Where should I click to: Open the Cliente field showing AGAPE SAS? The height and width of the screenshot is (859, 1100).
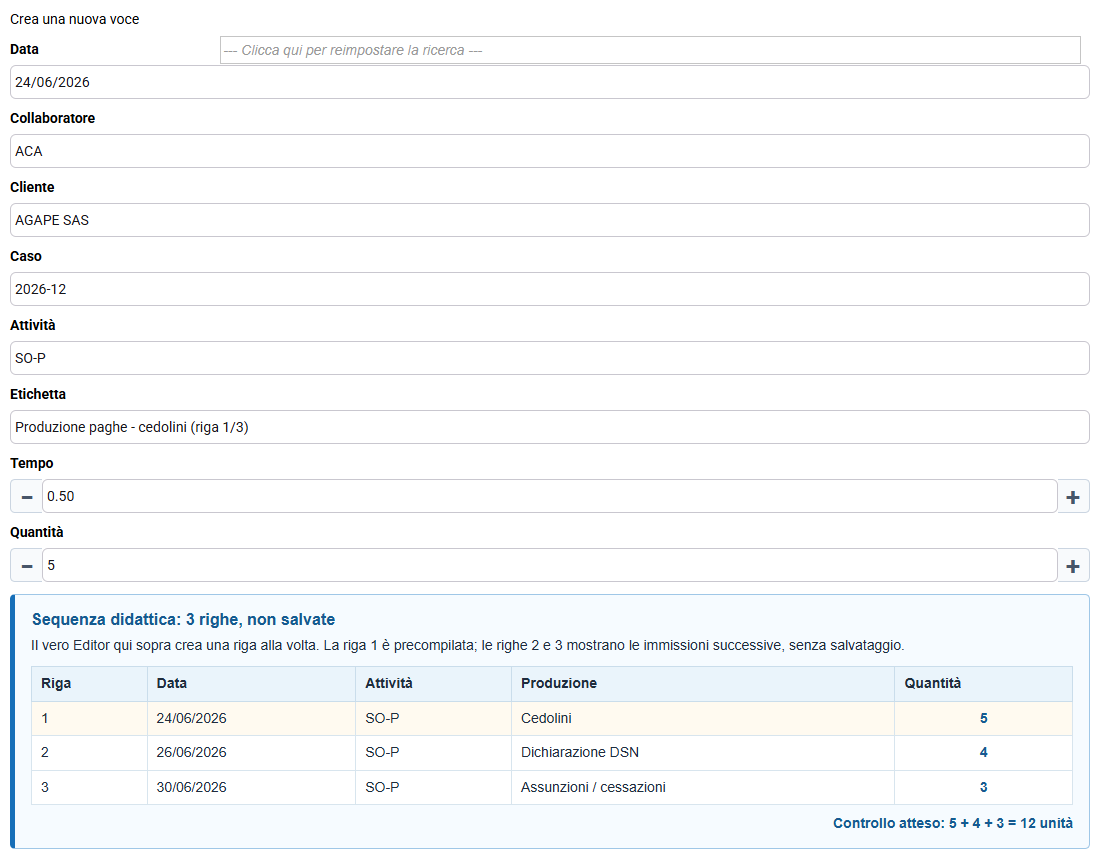tap(549, 220)
